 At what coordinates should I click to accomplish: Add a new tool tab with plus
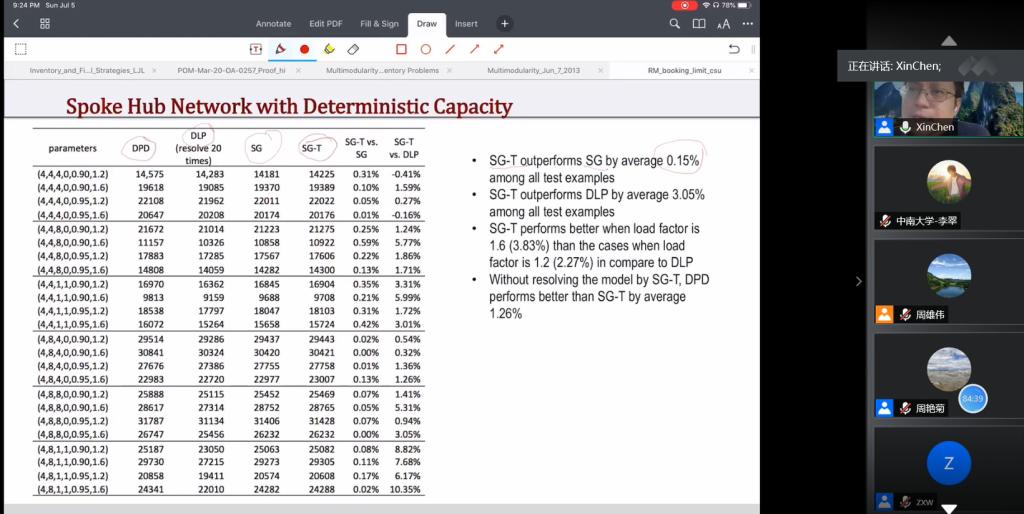point(504,23)
